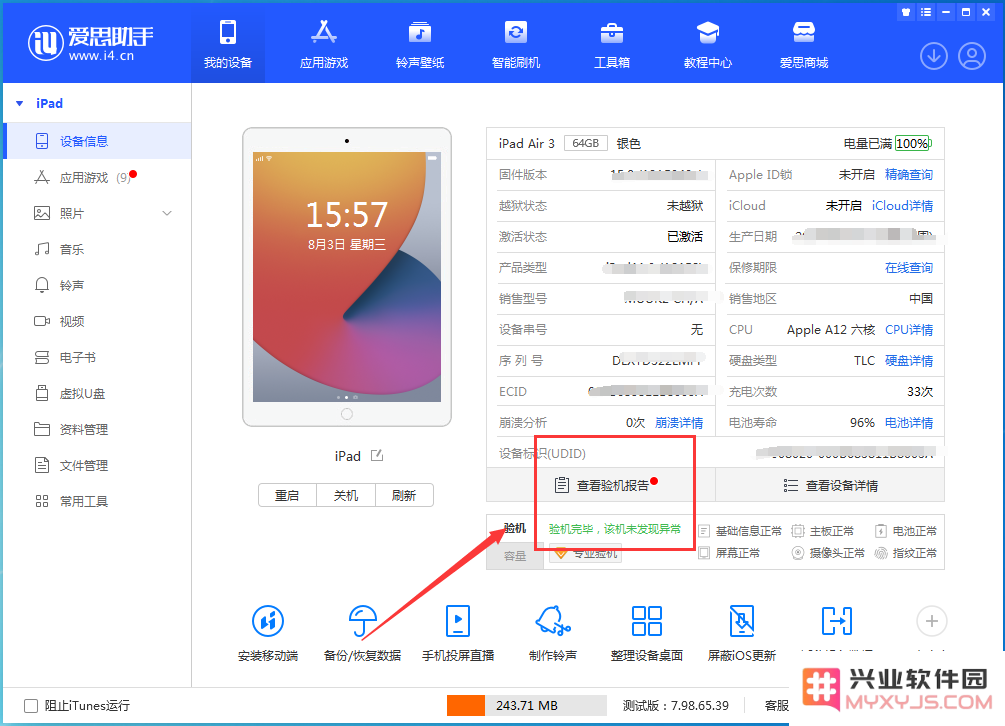Click the 关机 button
1005x726 pixels.
pos(345,495)
